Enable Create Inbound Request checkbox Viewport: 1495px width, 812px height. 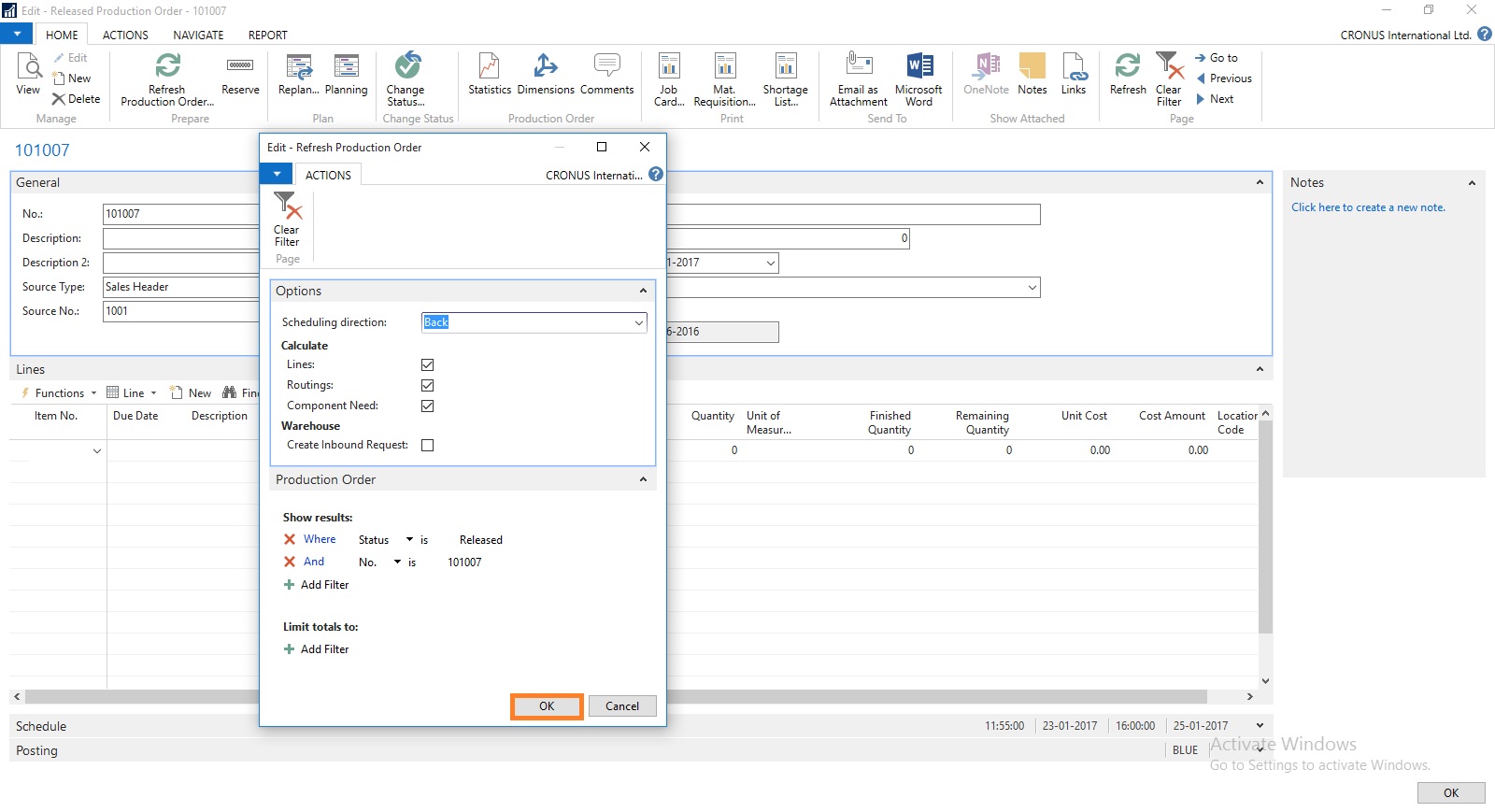(427, 445)
